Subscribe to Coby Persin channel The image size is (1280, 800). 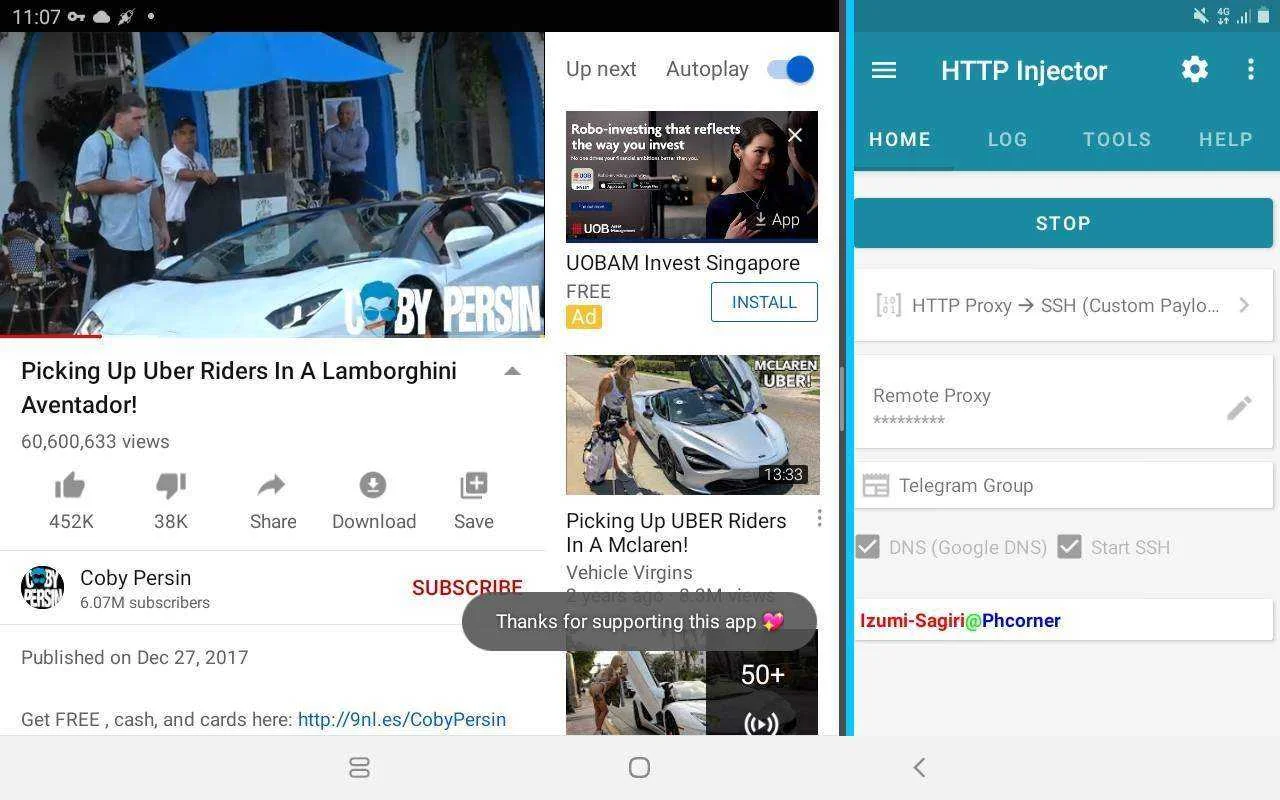point(467,588)
